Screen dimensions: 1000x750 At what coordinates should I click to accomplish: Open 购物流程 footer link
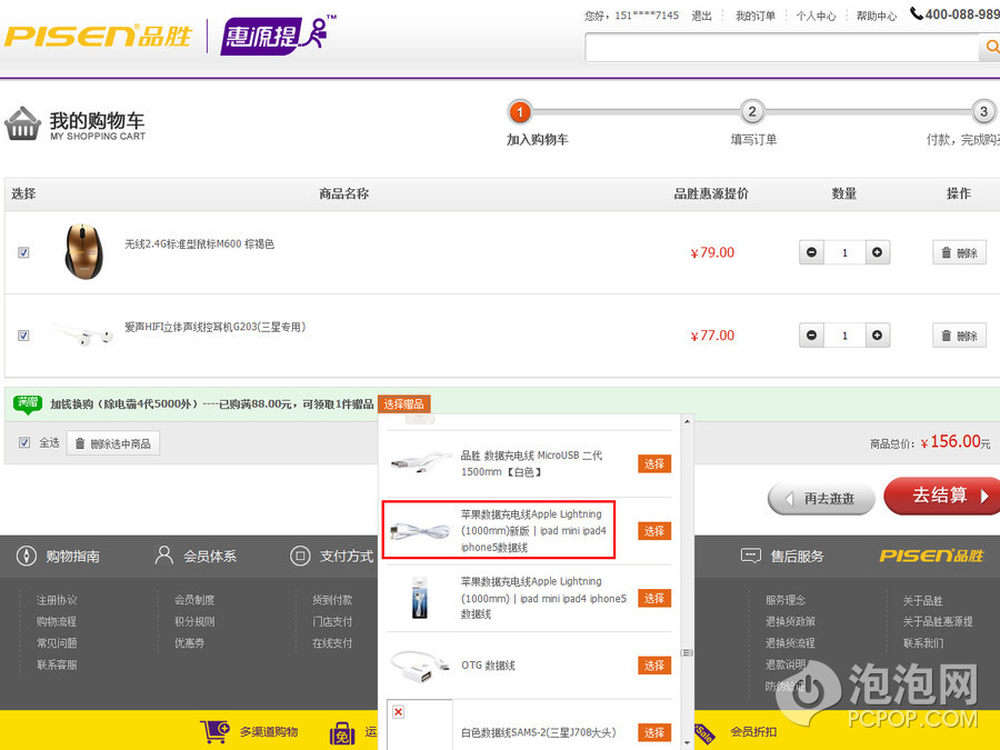tap(57, 621)
